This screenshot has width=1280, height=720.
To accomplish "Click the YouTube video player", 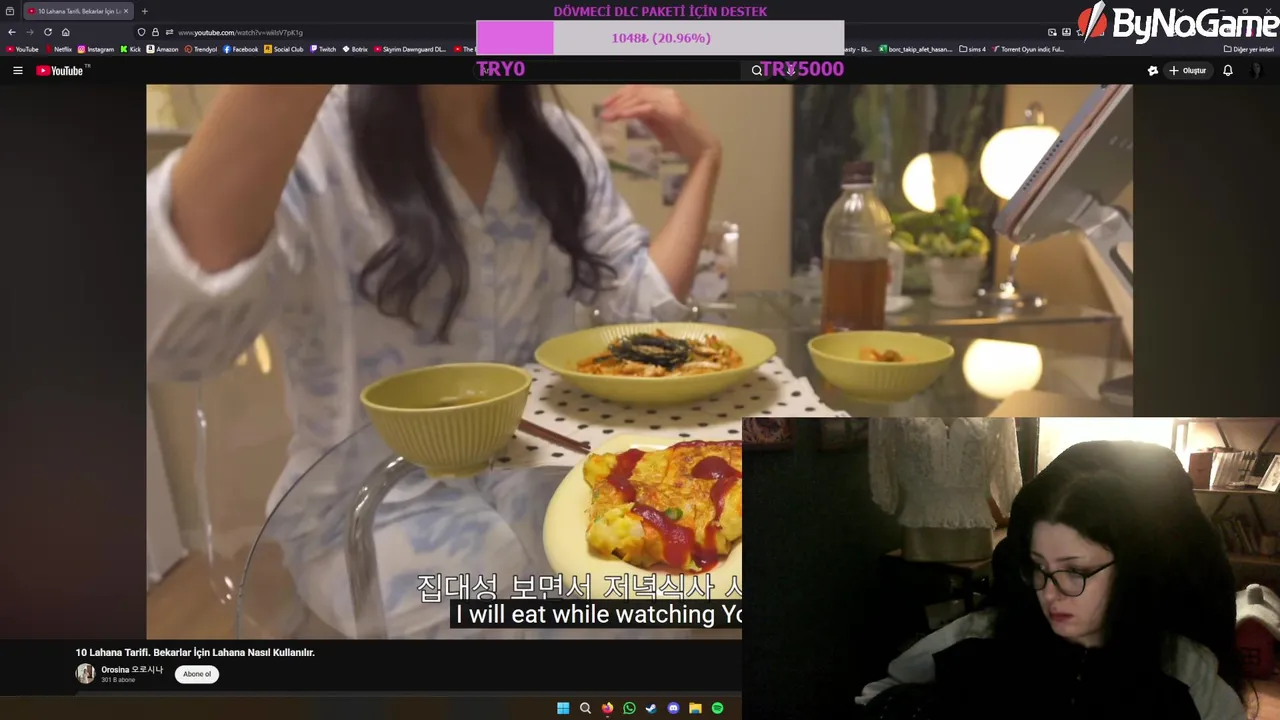I will [639, 360].
